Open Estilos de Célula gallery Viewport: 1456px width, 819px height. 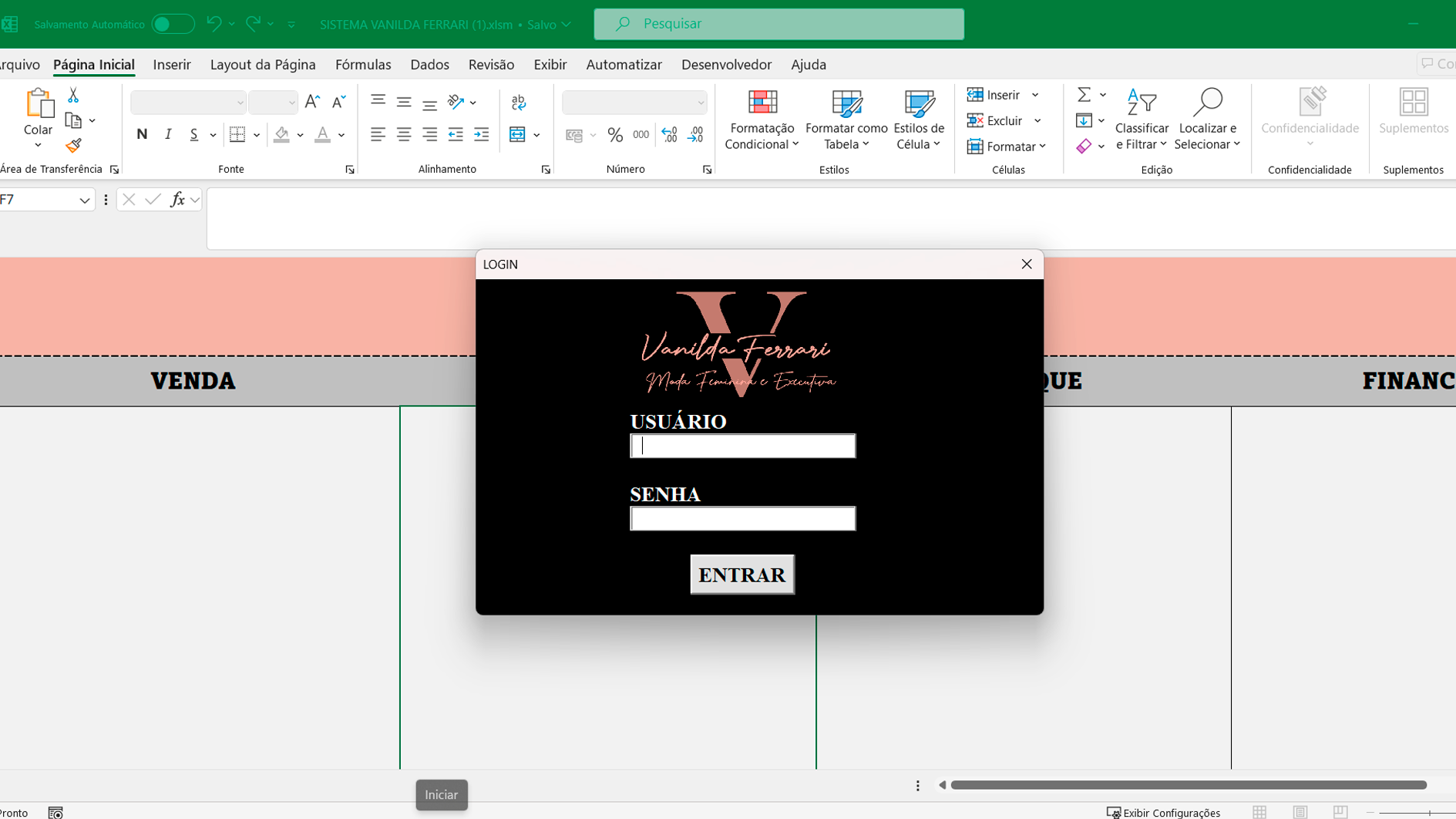coord(919,120)
